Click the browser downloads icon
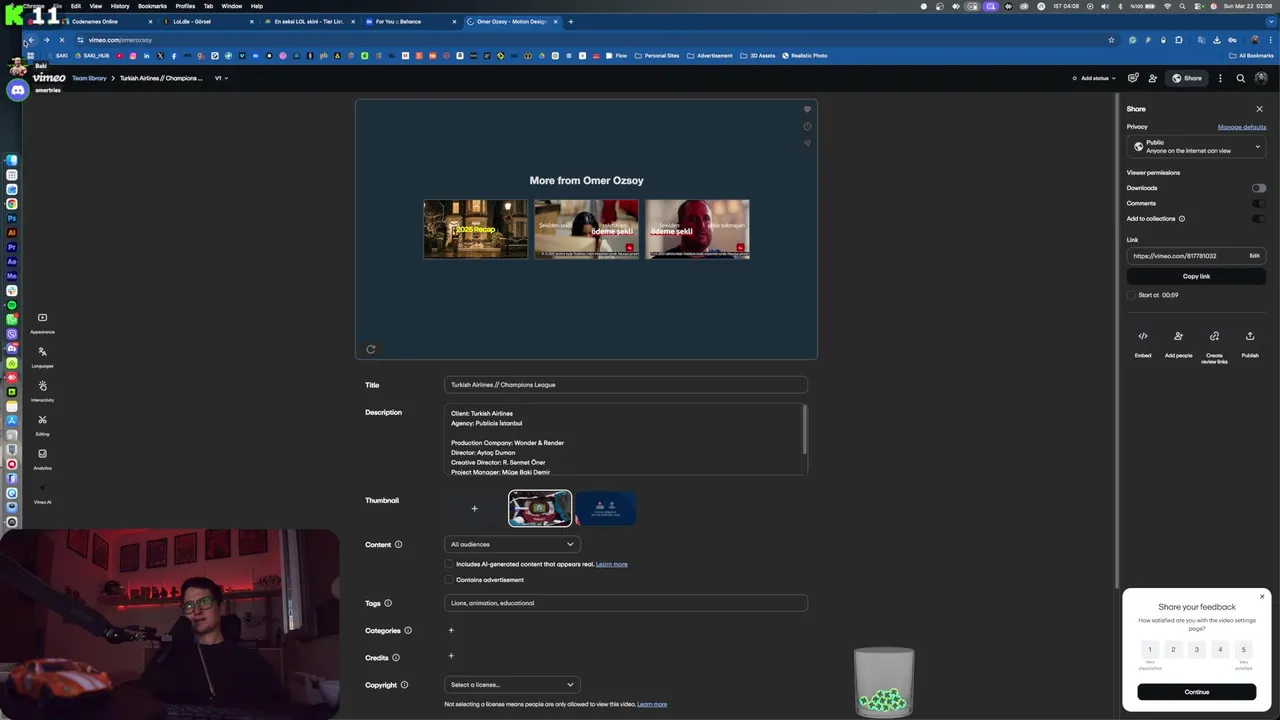 (1217, 40)
